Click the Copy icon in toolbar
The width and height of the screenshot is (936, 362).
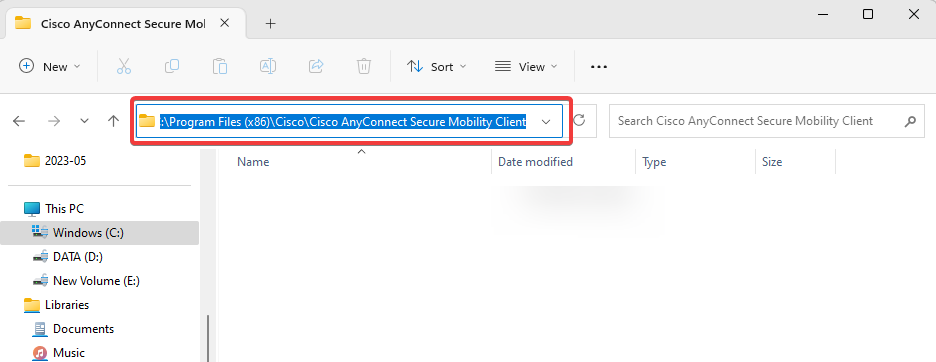(172, 66)
